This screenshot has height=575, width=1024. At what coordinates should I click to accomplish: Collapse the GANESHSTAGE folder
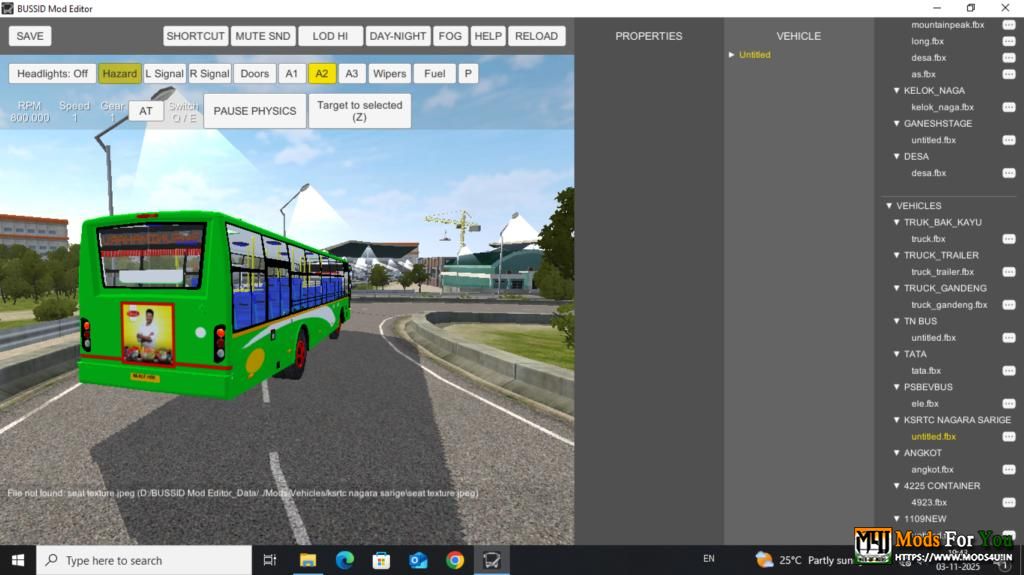[x=897, y=123]
